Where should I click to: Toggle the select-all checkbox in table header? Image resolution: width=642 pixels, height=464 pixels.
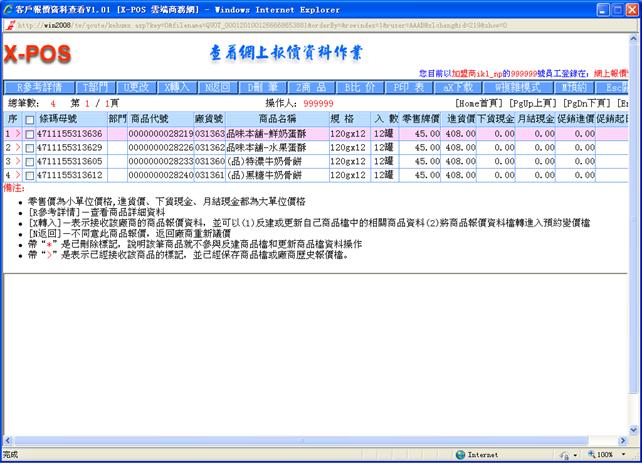29,119
